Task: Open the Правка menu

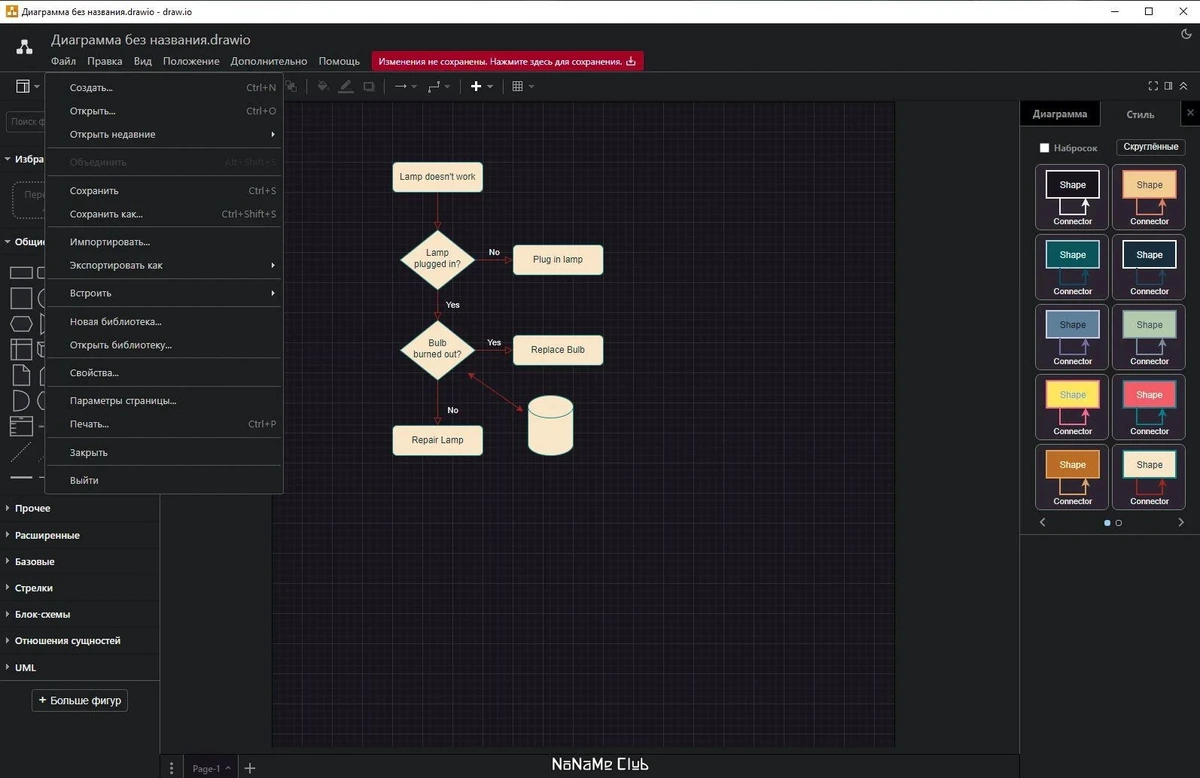Action: [105, 61]
